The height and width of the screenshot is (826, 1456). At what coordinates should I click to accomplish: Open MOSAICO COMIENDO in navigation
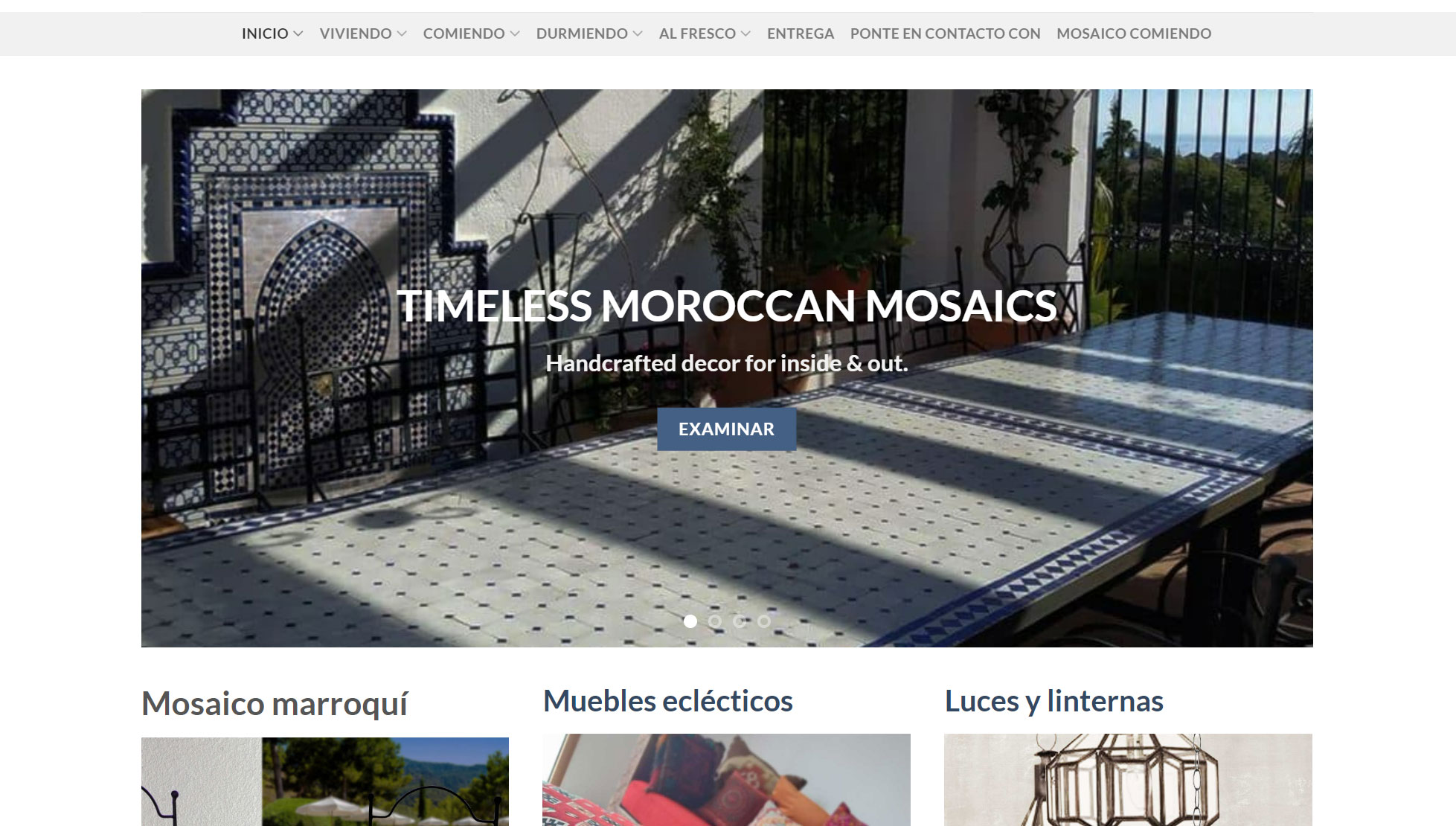(x=1134, y=33)
